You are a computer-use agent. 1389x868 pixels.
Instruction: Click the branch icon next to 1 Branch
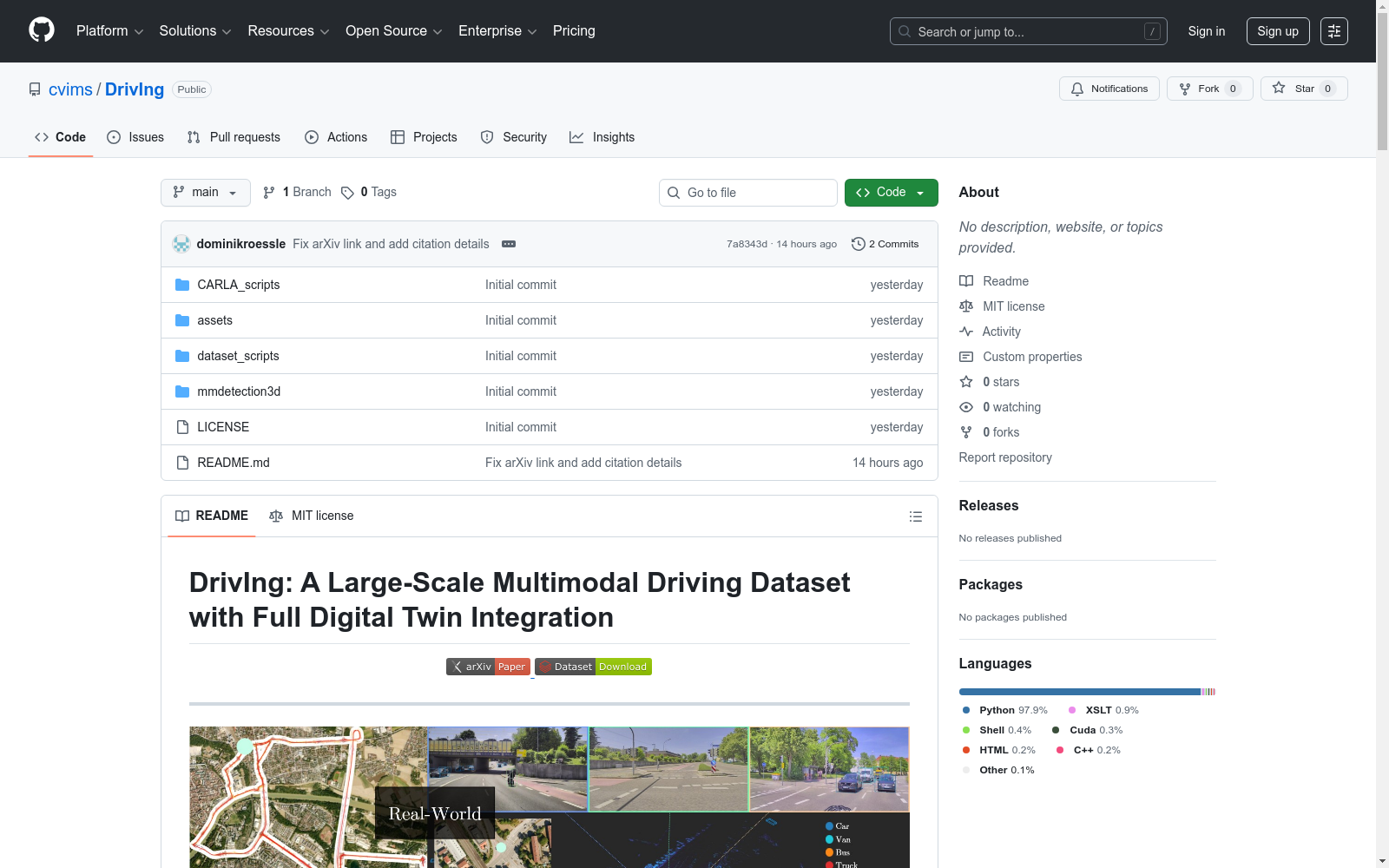[x=269, y=193]
